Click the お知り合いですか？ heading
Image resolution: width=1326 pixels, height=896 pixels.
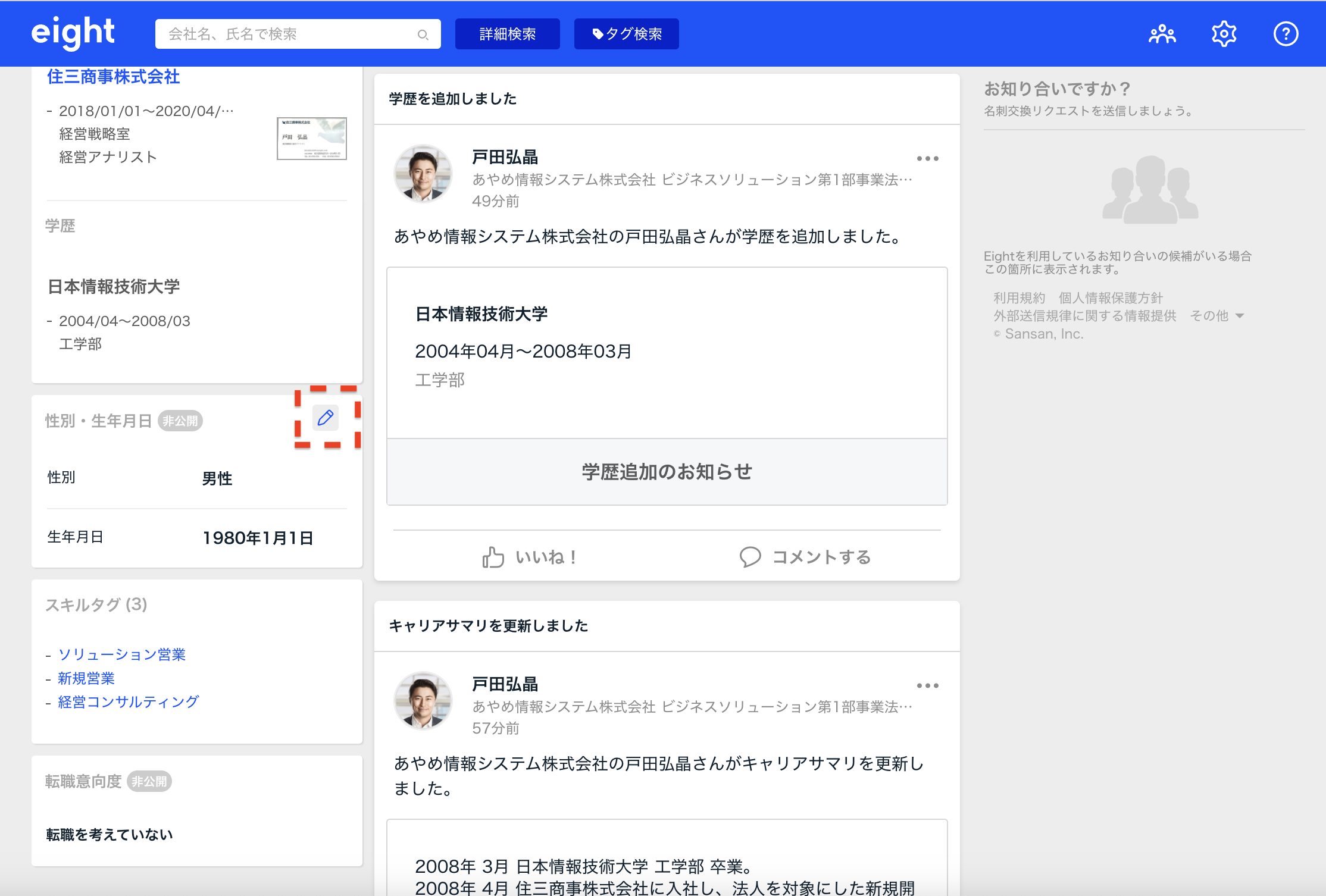click(1058, 89)
